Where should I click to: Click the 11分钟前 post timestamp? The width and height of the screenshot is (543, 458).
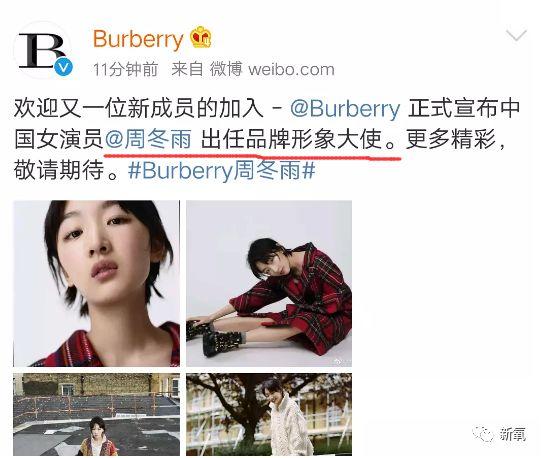(x=125, y=70)
